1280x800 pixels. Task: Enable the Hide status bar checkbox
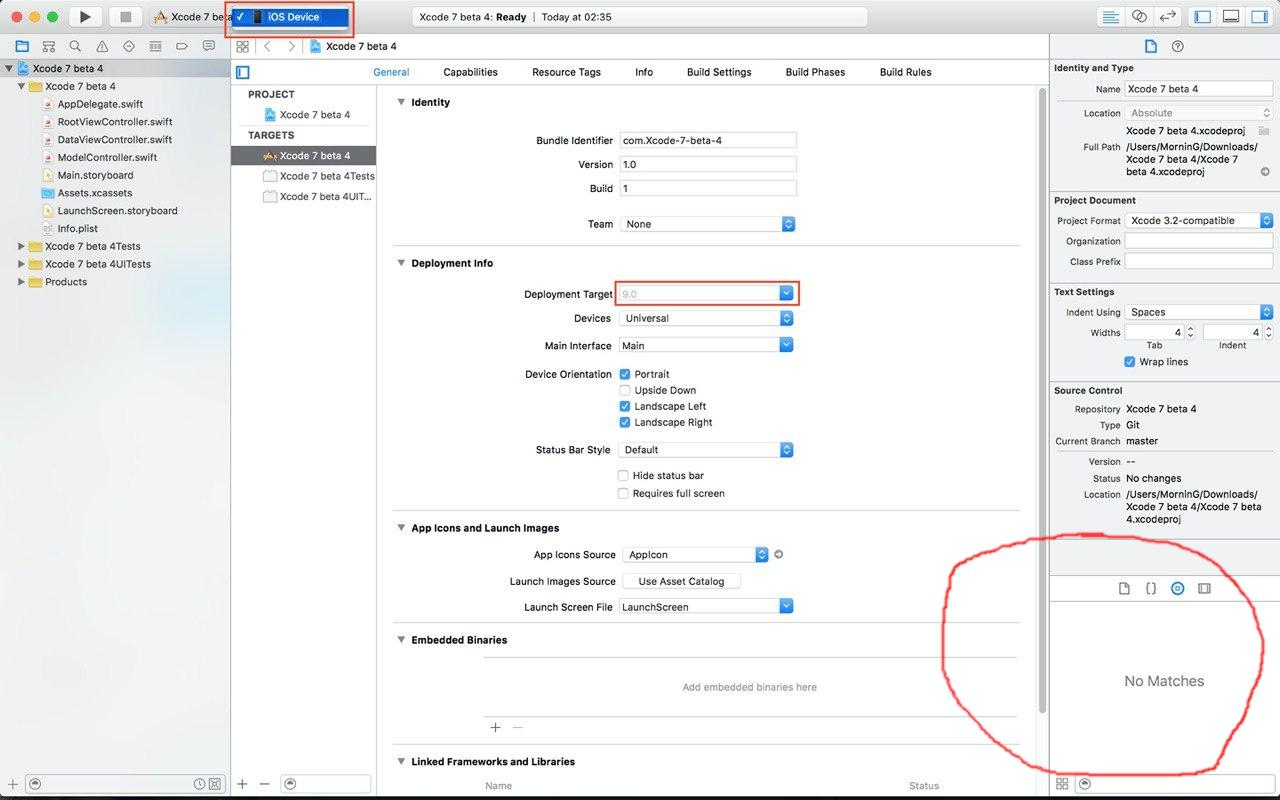click(624, 476)
